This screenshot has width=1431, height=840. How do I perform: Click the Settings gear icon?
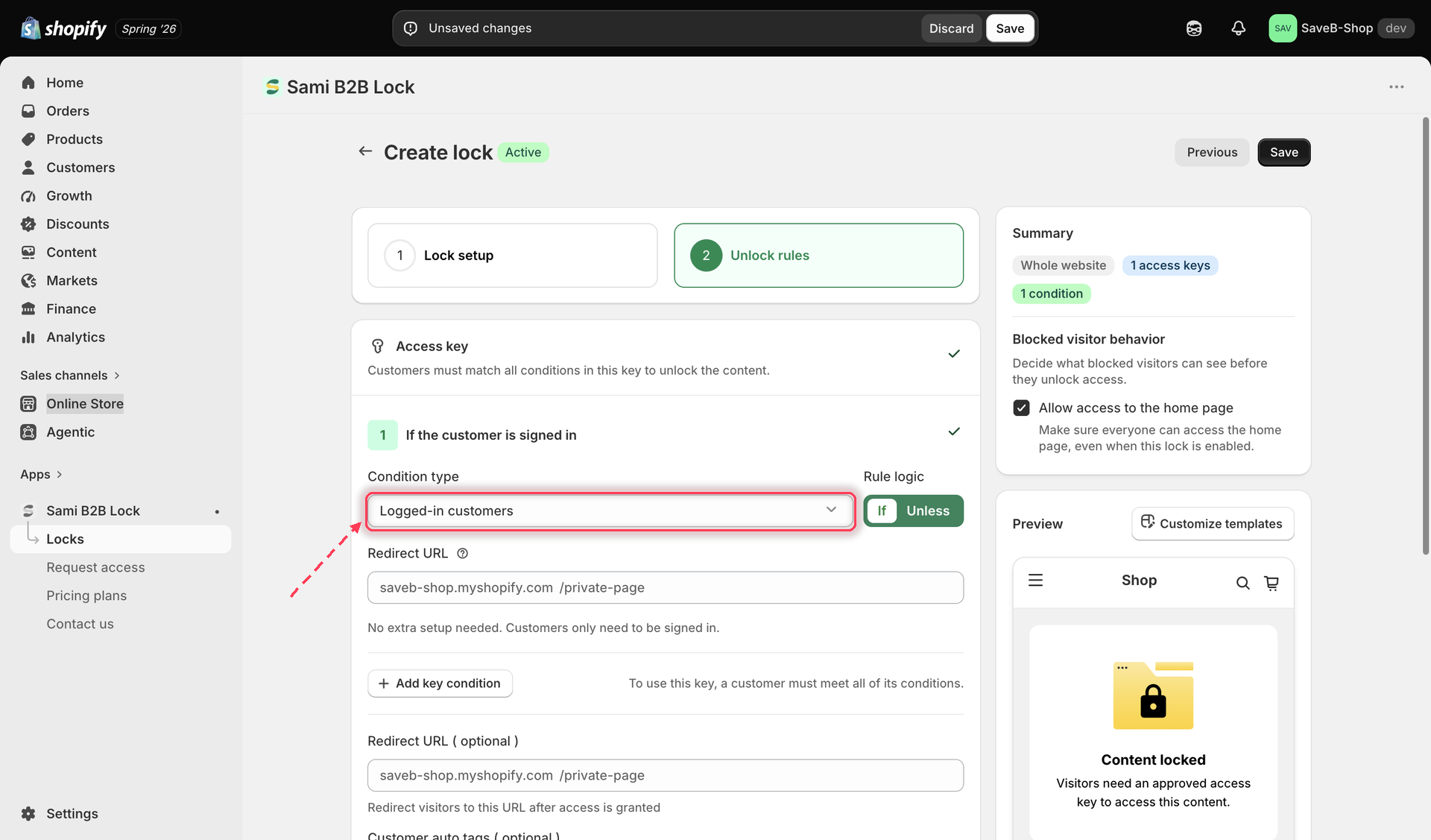click(28, 813)
